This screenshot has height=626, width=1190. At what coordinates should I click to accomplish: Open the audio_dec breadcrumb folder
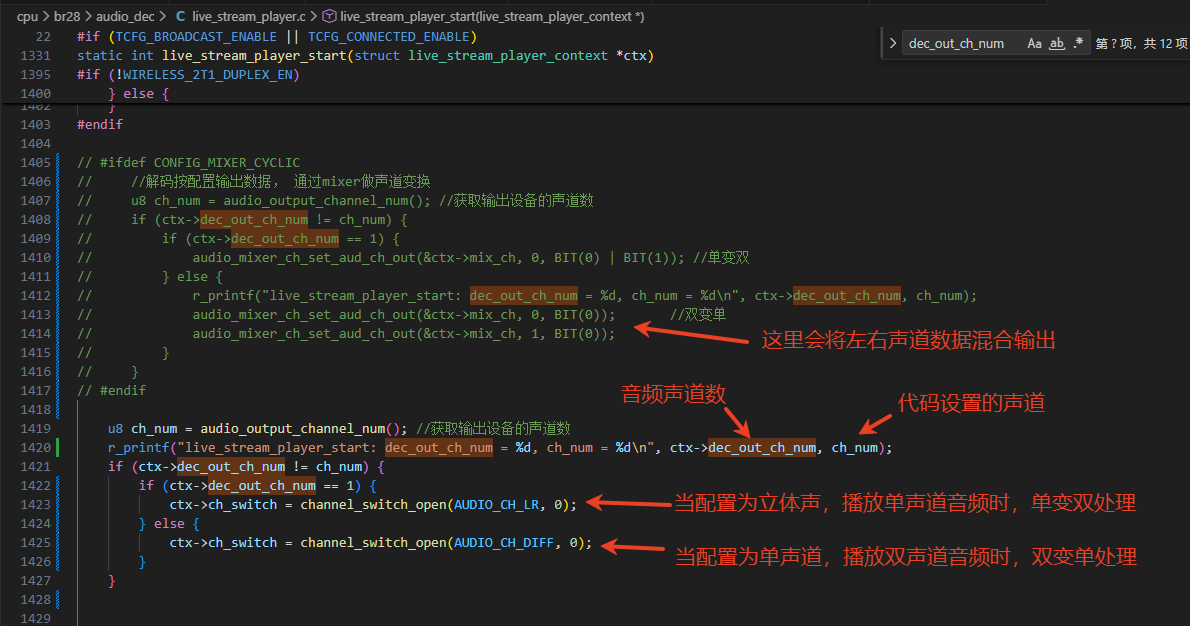point(125,16)
